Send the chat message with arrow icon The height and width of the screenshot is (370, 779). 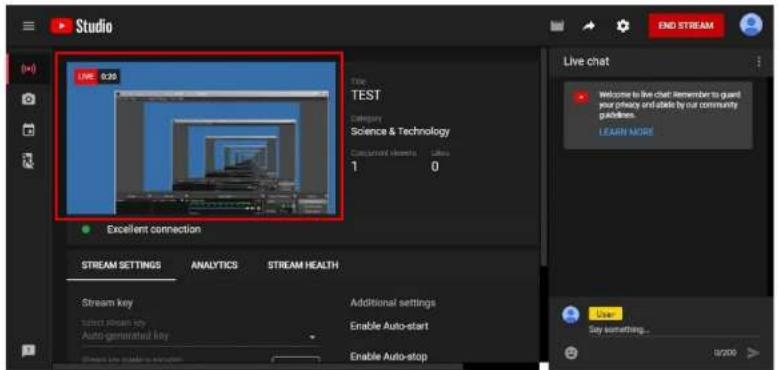(x=753, y=353)
